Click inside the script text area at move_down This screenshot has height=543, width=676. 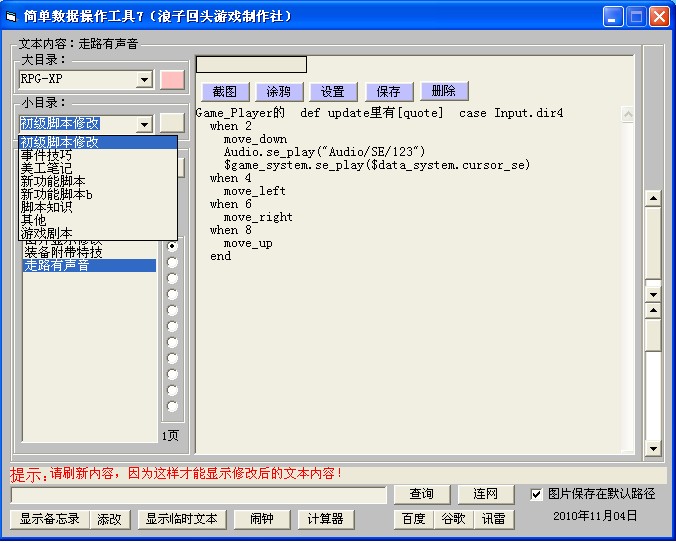[255, 139]
